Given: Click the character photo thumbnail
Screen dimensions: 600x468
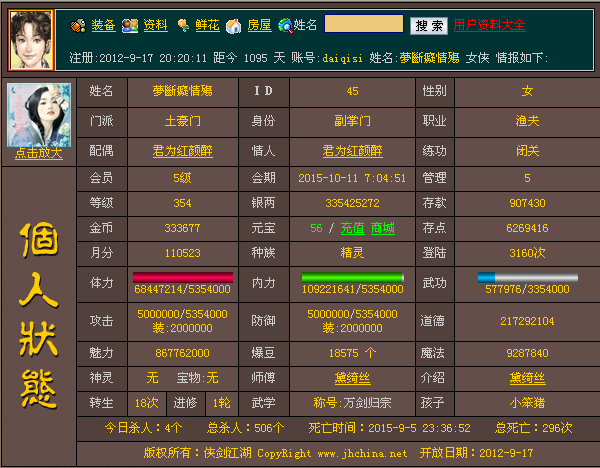Looking at the screenshot, I should point(39,115).
